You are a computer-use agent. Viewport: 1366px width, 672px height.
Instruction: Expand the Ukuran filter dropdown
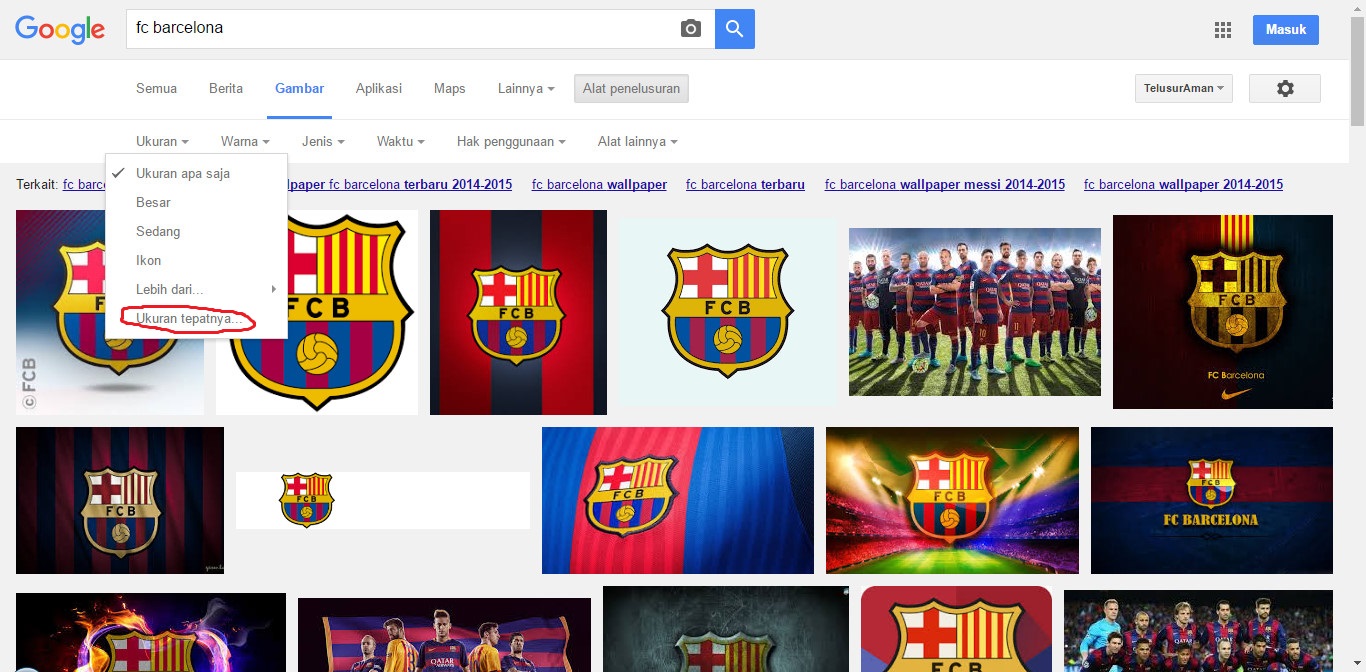(x=162, y=142)
